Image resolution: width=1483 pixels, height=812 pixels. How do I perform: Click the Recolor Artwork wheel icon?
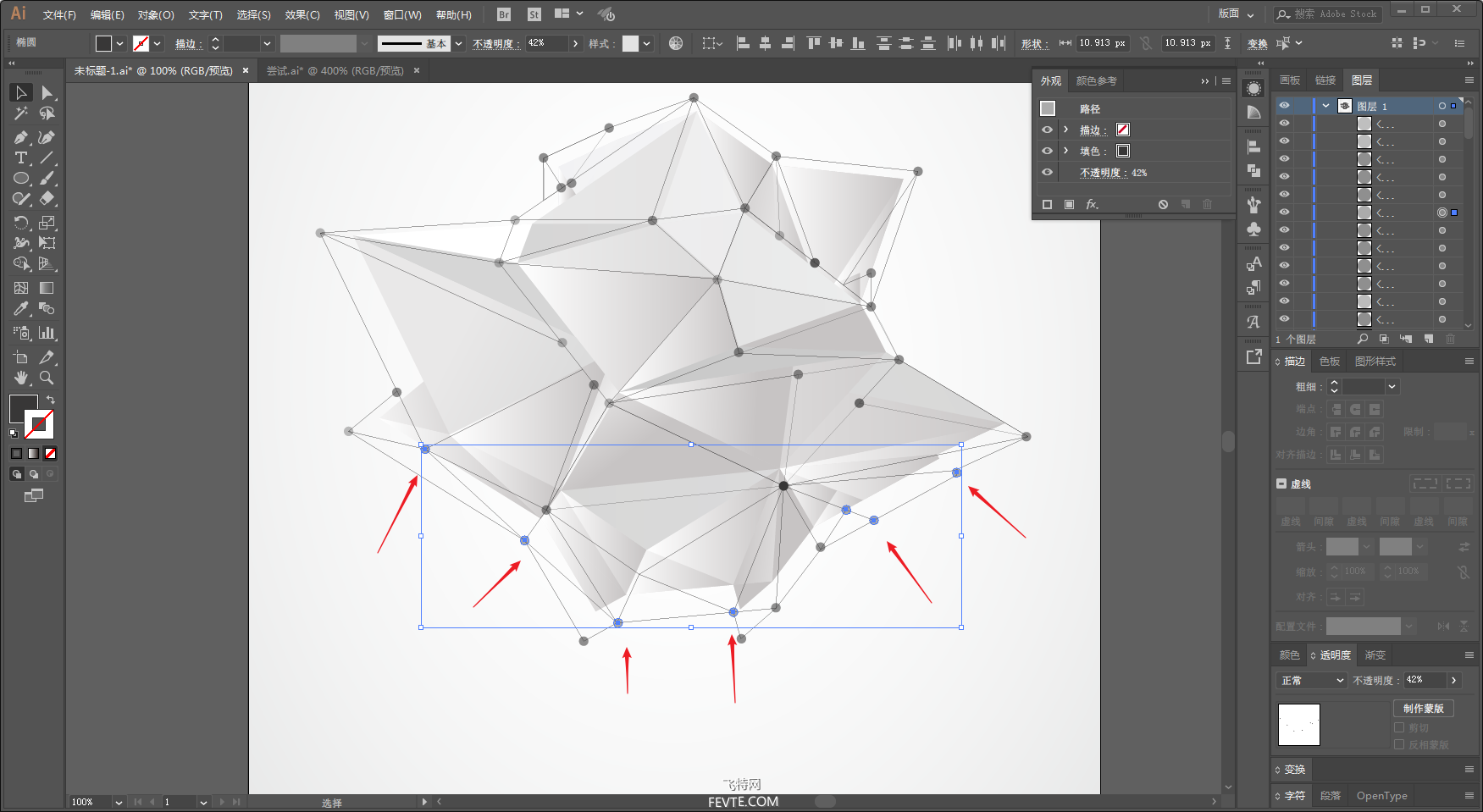click(676, 43)
